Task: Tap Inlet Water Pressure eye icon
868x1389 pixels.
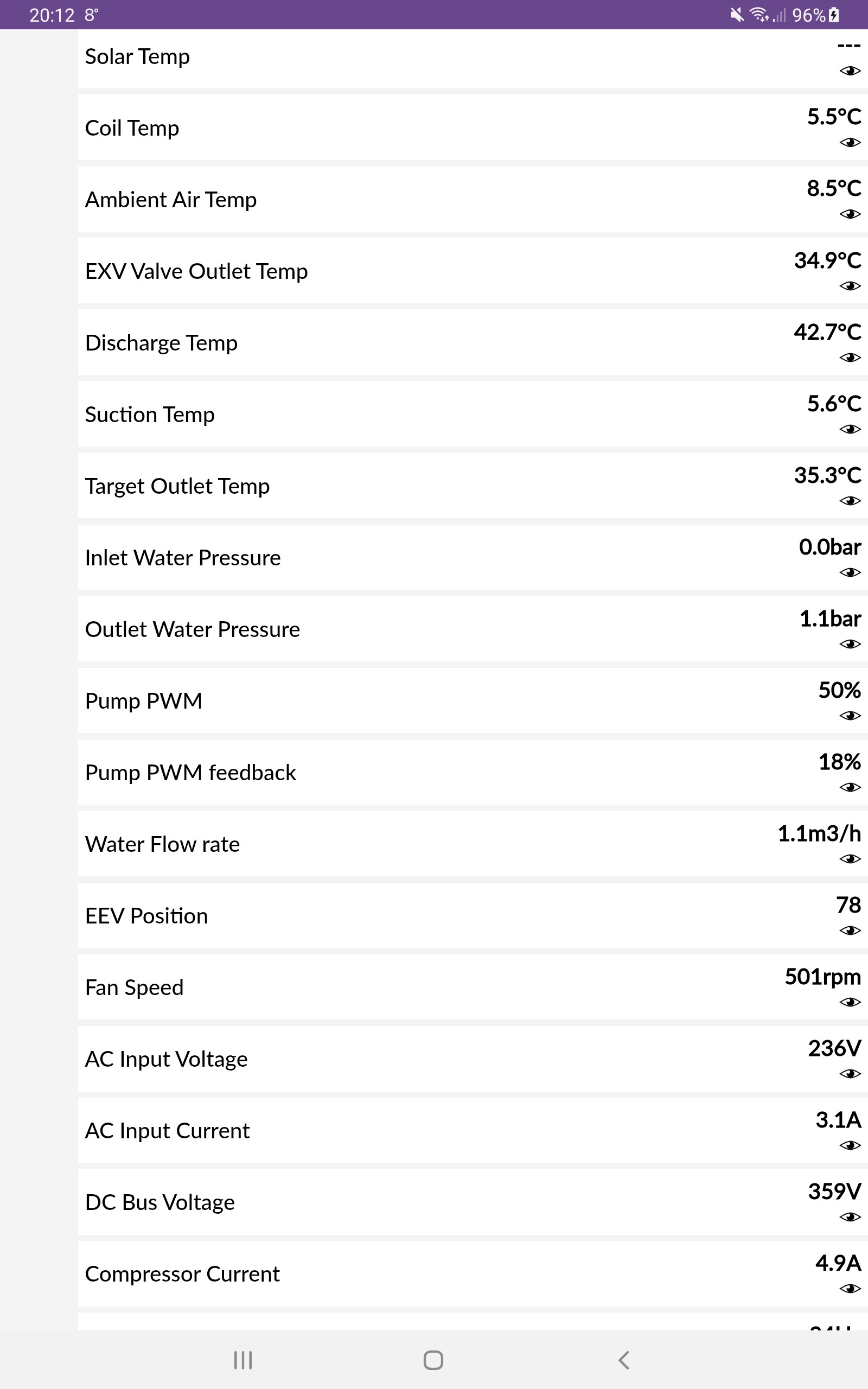Action: 850,572
